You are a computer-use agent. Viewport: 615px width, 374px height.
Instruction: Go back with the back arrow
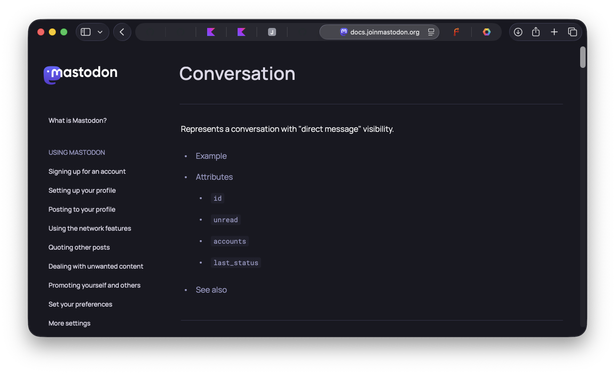122,32
